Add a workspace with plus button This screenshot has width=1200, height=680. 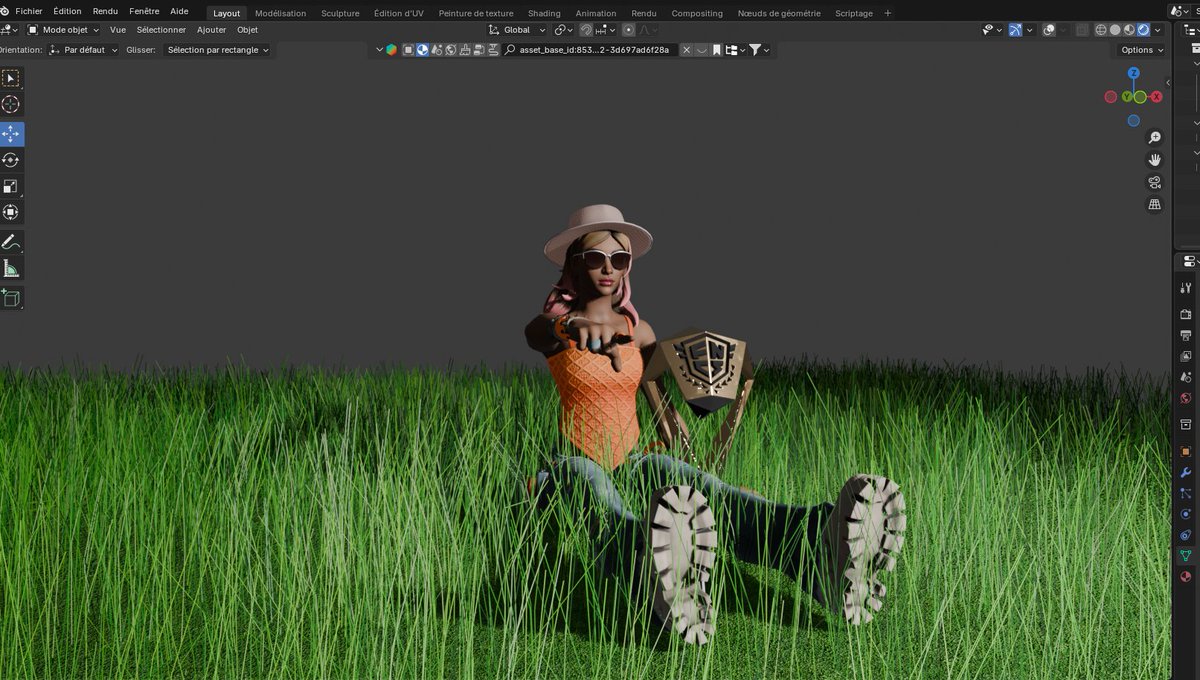(888, 13)
